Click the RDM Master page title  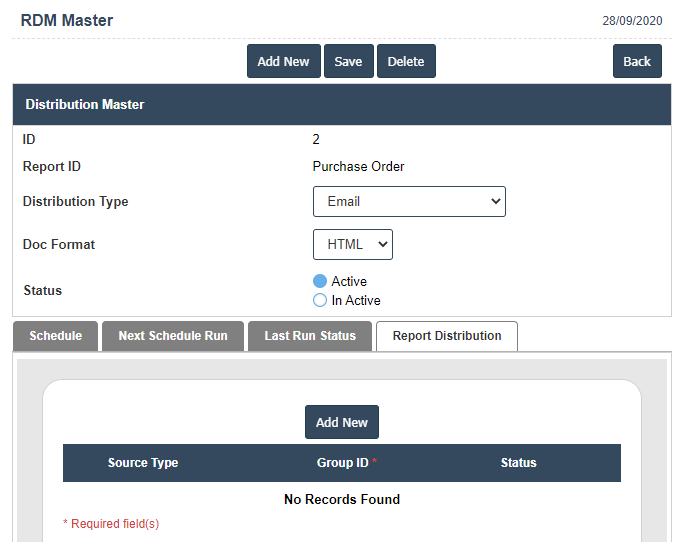tap(67, 20)
